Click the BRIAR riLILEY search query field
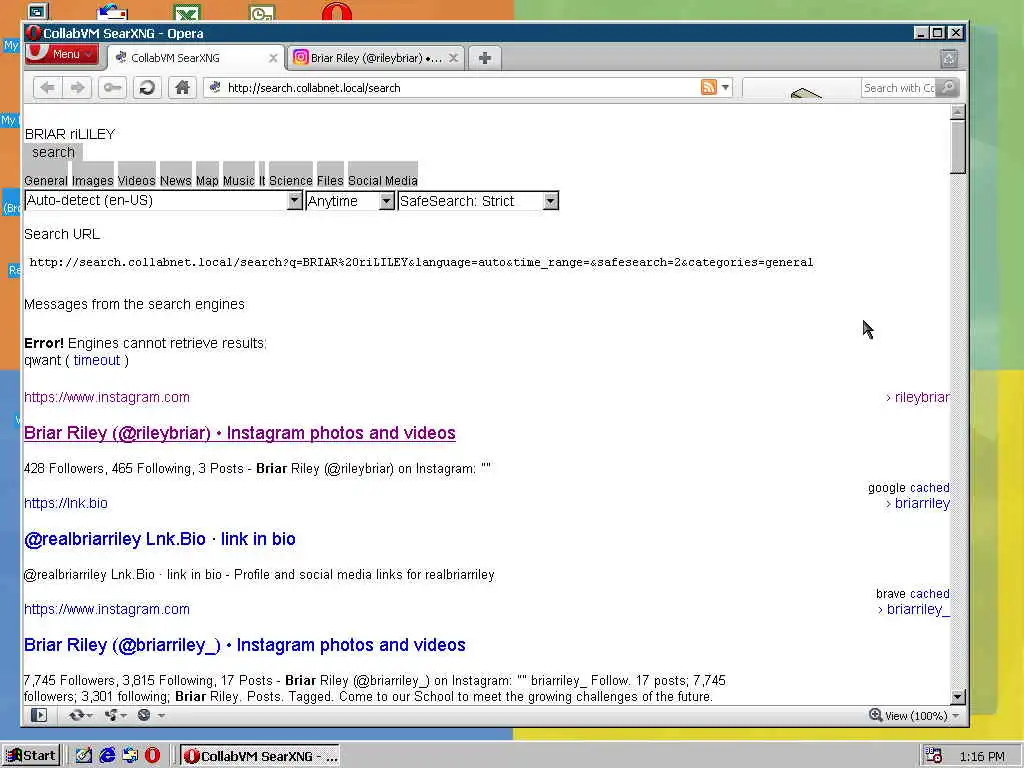The image size is (1024, 768). click(70, 134)
